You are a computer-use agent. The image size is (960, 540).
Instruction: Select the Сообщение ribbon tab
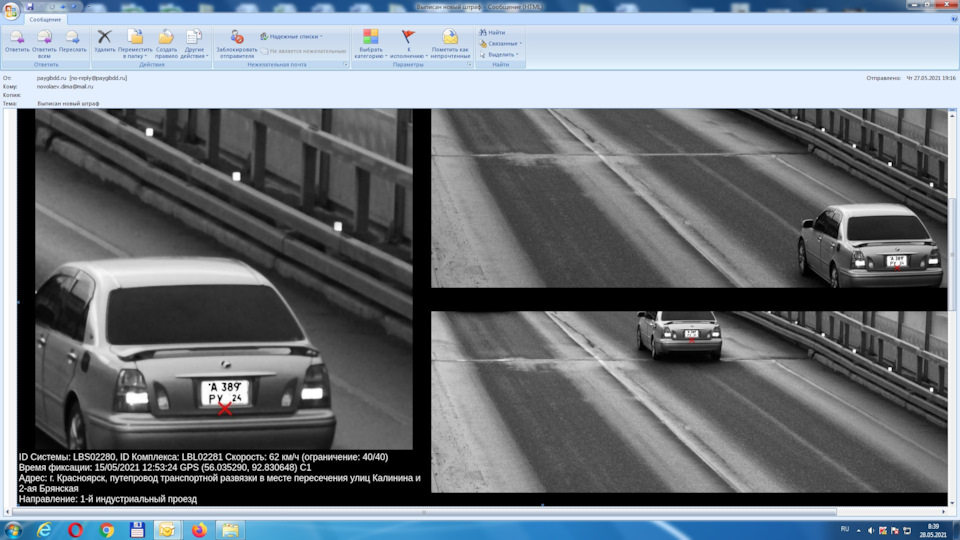pos(45,20)
